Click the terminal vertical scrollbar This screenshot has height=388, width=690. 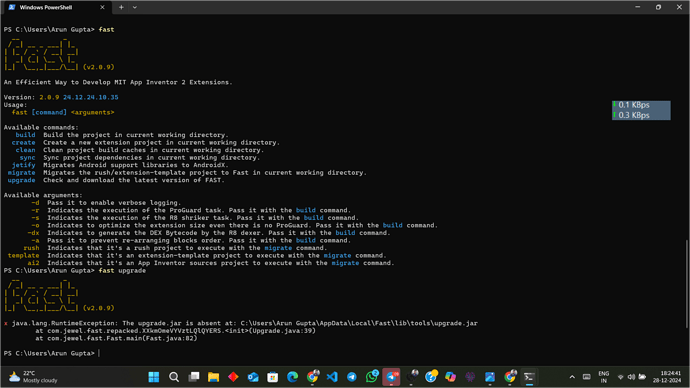click(x=686, y=284)
